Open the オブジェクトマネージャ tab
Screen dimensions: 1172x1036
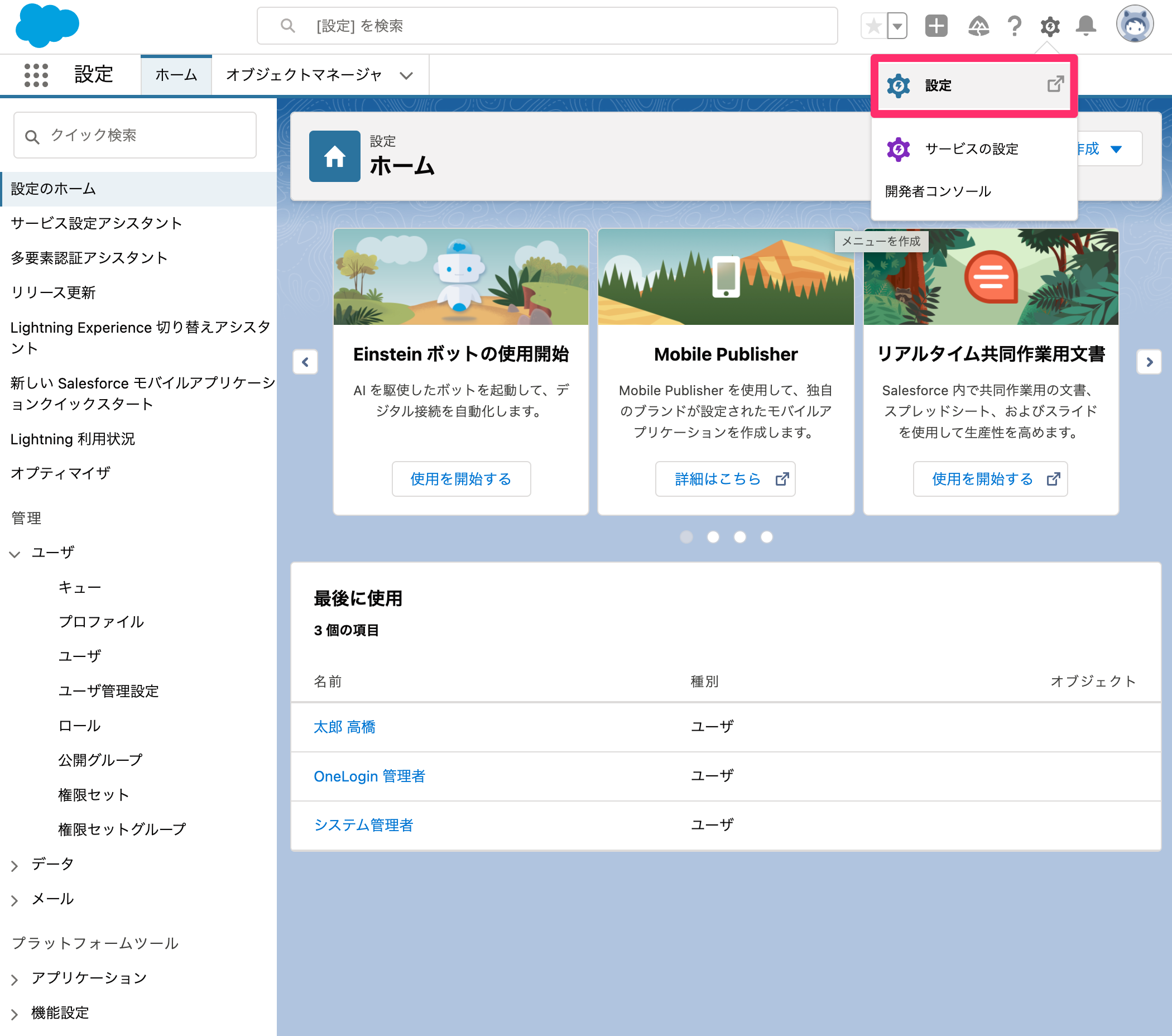point(304,75)
